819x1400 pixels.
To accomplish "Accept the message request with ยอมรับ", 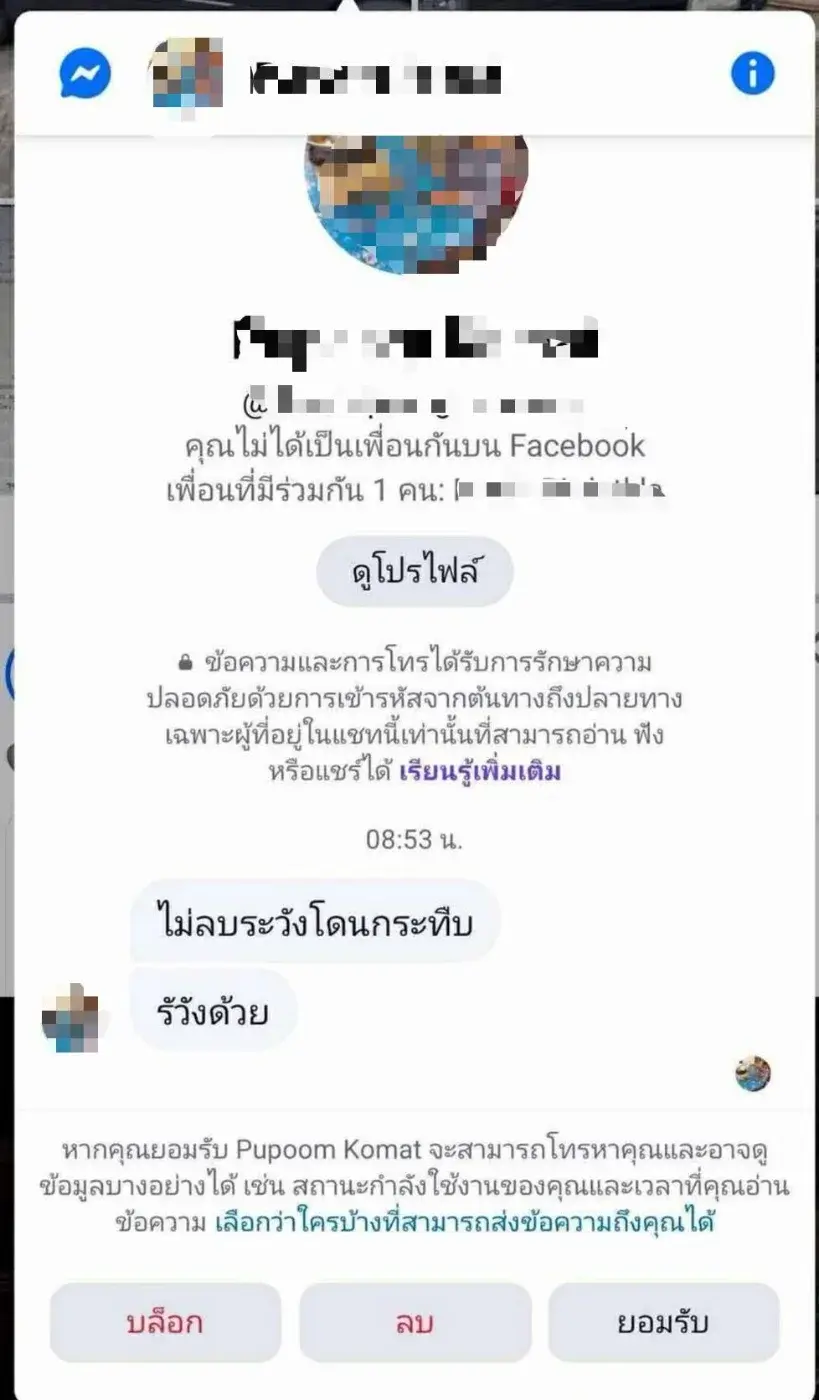I will 664,1322.
